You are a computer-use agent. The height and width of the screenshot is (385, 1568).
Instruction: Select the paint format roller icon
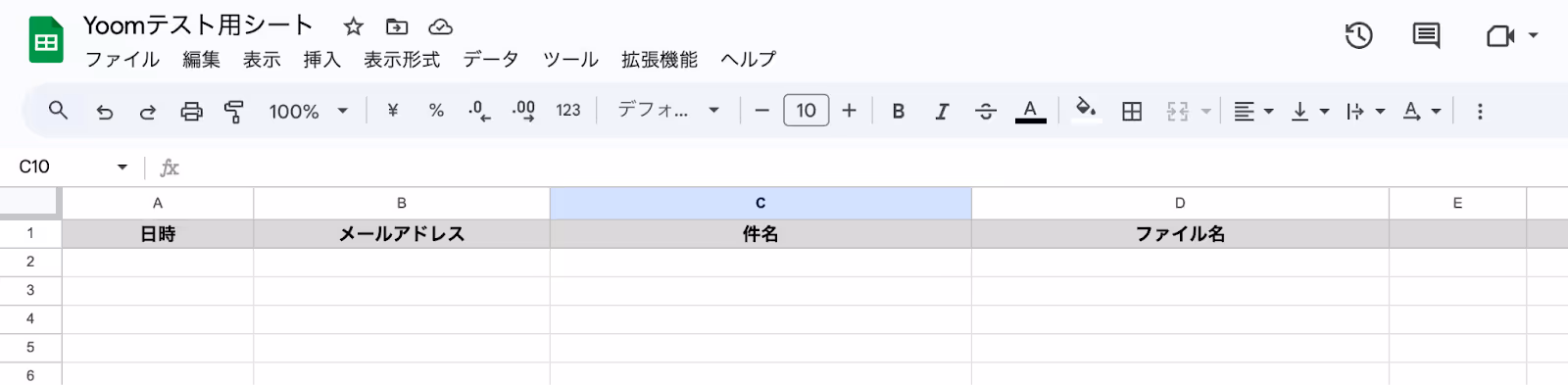(234, 111)
